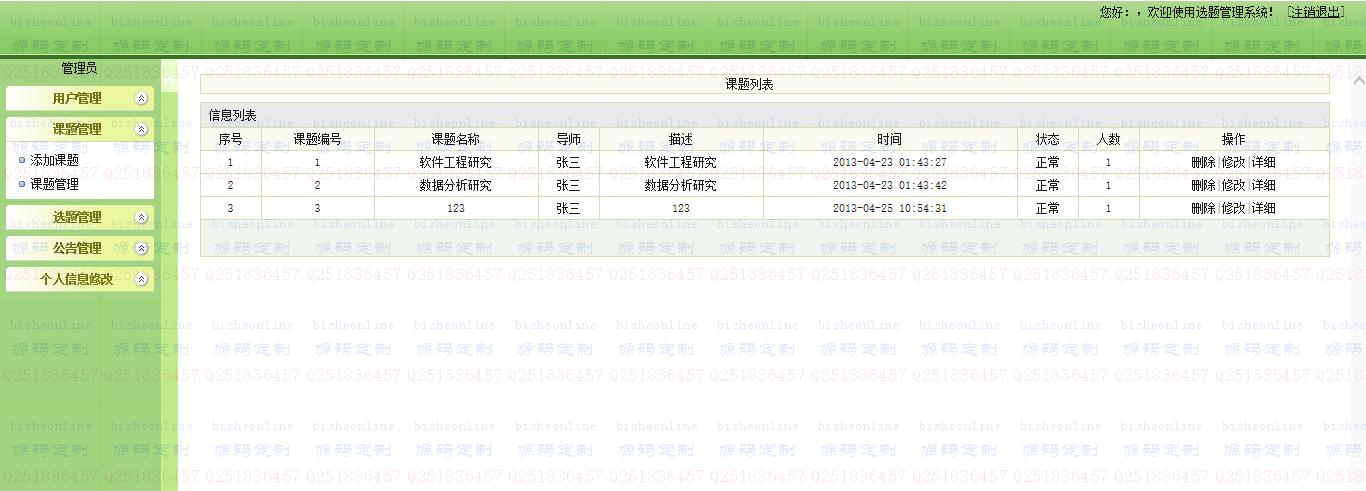Modify the topic created 2013-04-25 10:54:31
The image size is (1366, 491).
pyautogui.click(x=1234, y=208)
